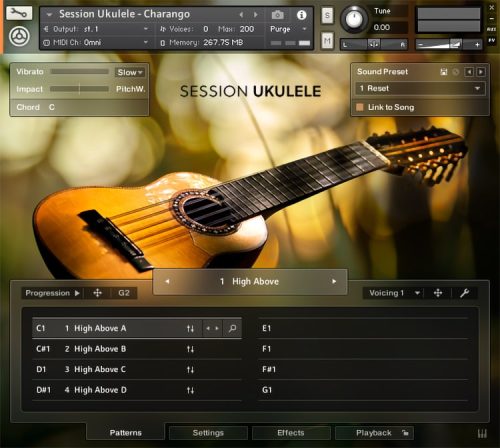500x448 pixels.
Task: Select the D1 High Above C pattern row
Action: (x=137, y=370)
